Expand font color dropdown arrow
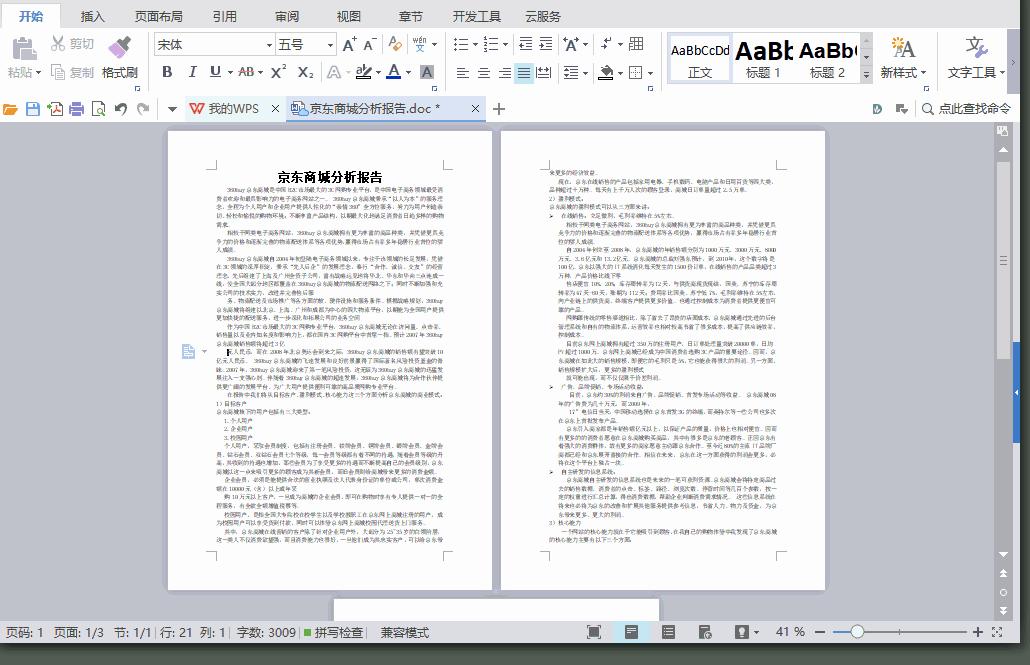The height and width of the screenshot is (665, 1030). pyautogui.click(x=409, y=72)
